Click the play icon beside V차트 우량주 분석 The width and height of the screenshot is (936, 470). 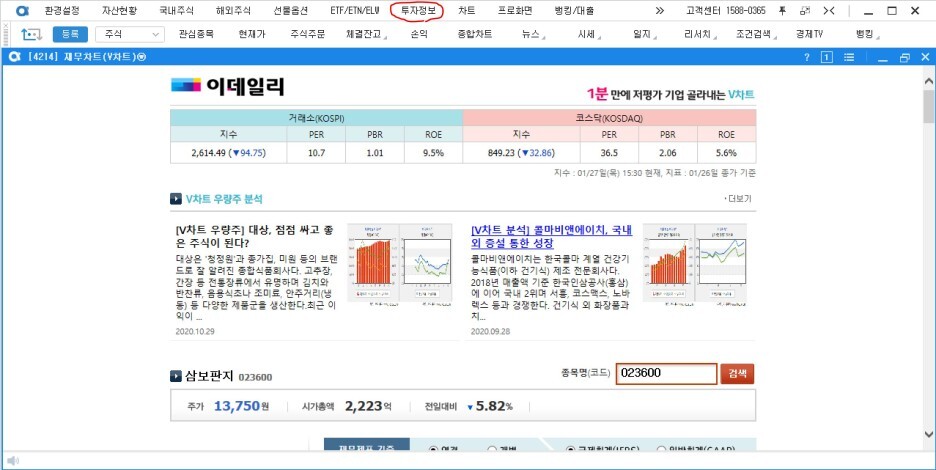click(x=176, y=199)
